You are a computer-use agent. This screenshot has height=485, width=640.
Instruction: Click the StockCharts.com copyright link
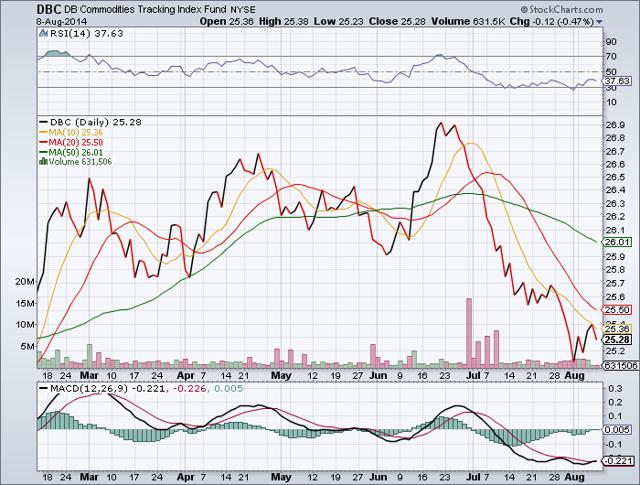[x=562, y=9]
